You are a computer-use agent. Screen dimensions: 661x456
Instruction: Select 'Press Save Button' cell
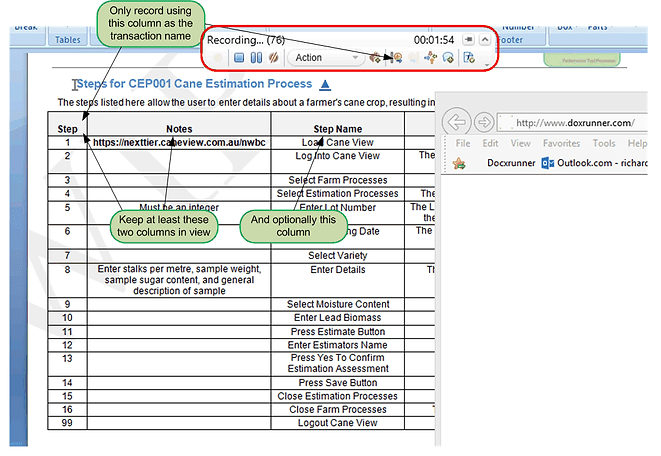click(338, 383)
